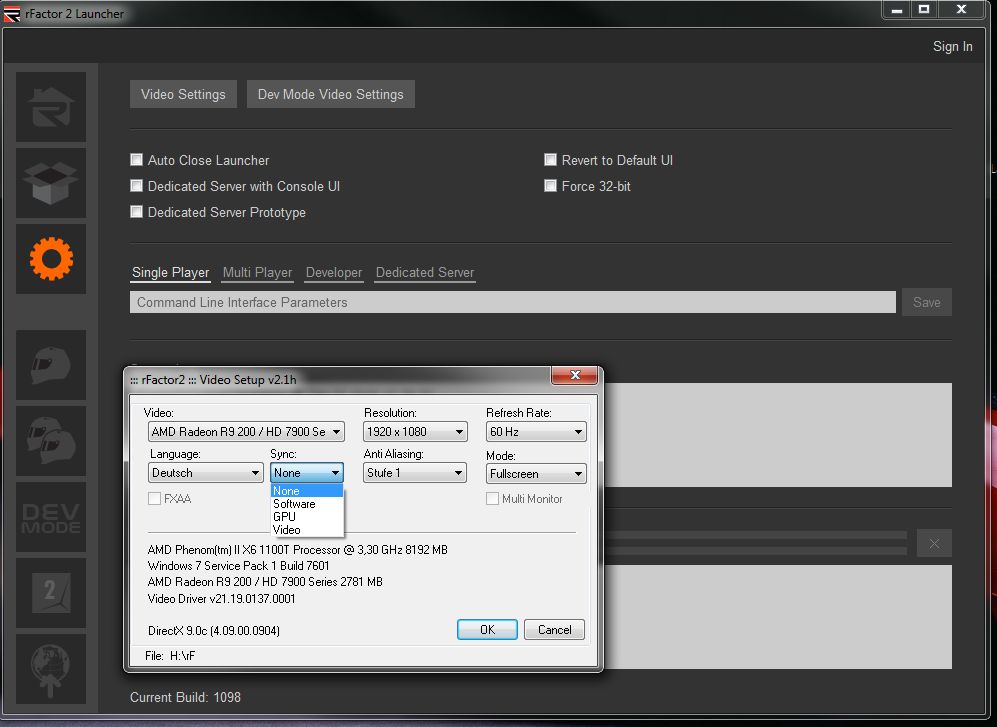Click the Sign In link
Image resolution: width=997 pixels, height=727 pixels.
coord(952,46)
